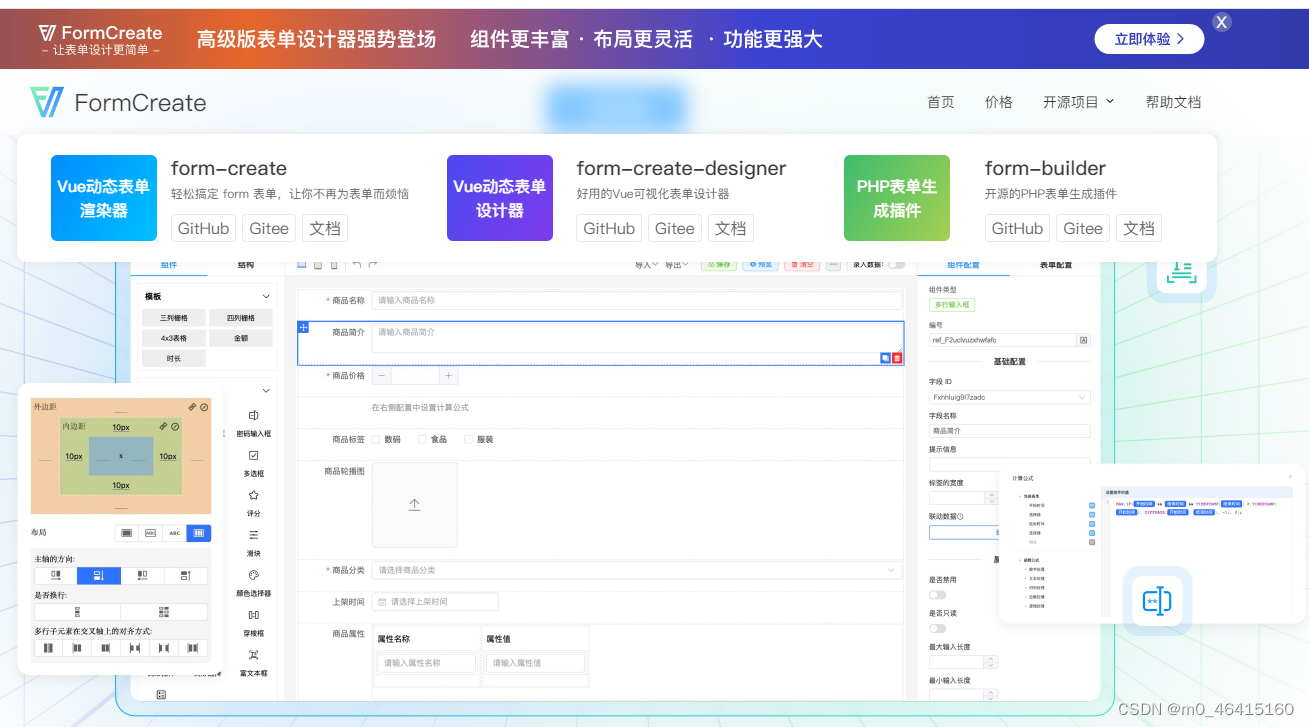This screenshot has width=1309, height=727.
Task: Adjust the 最大输入长度 stepper arrows
Action: pos(991,662)
